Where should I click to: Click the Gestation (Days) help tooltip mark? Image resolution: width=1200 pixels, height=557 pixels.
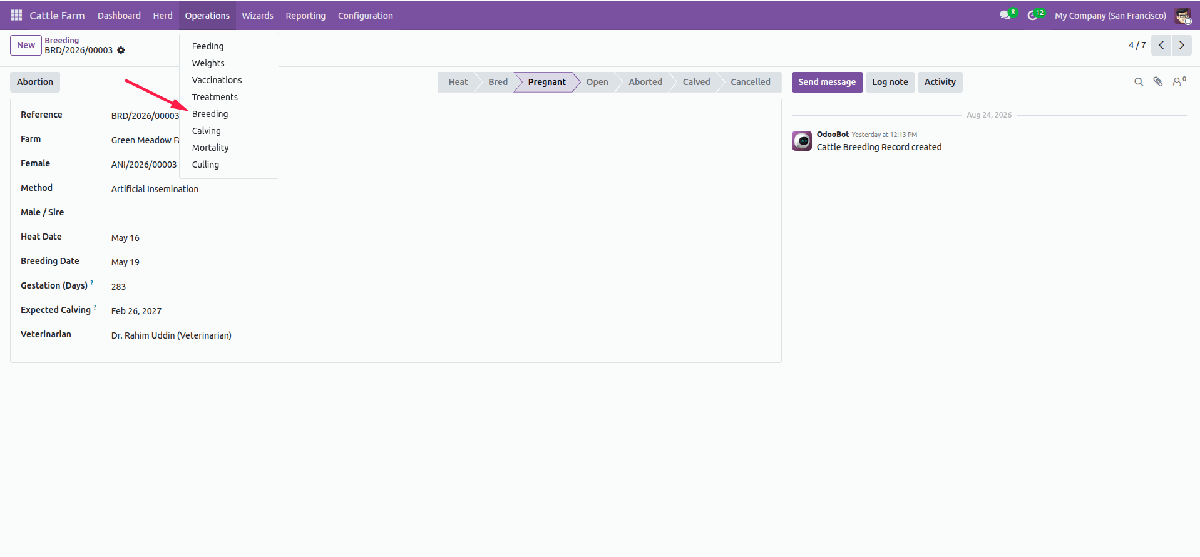click(91, 283)
